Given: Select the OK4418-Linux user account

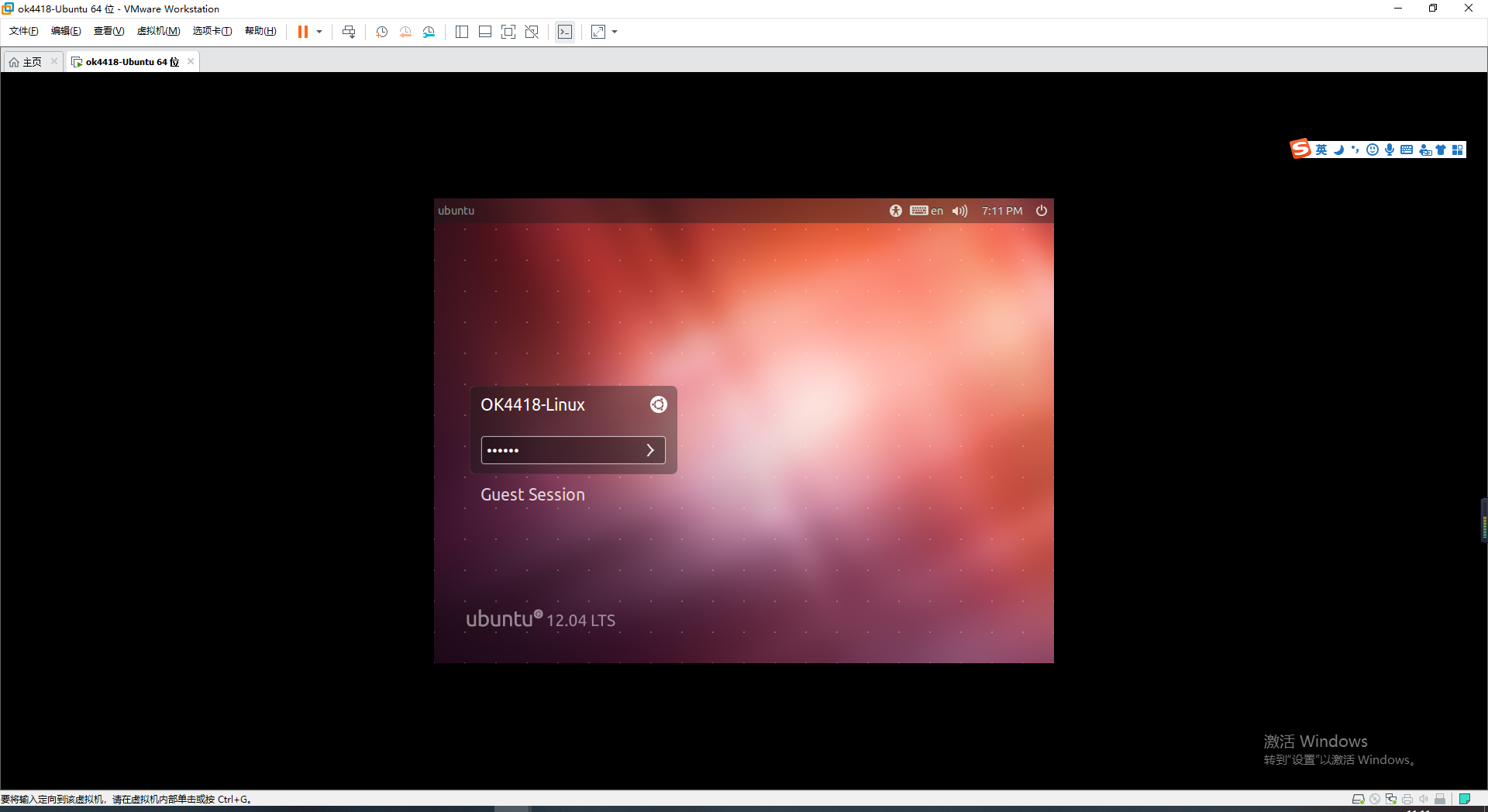Looking at the screenshot, I should click(x=532, y=404).
